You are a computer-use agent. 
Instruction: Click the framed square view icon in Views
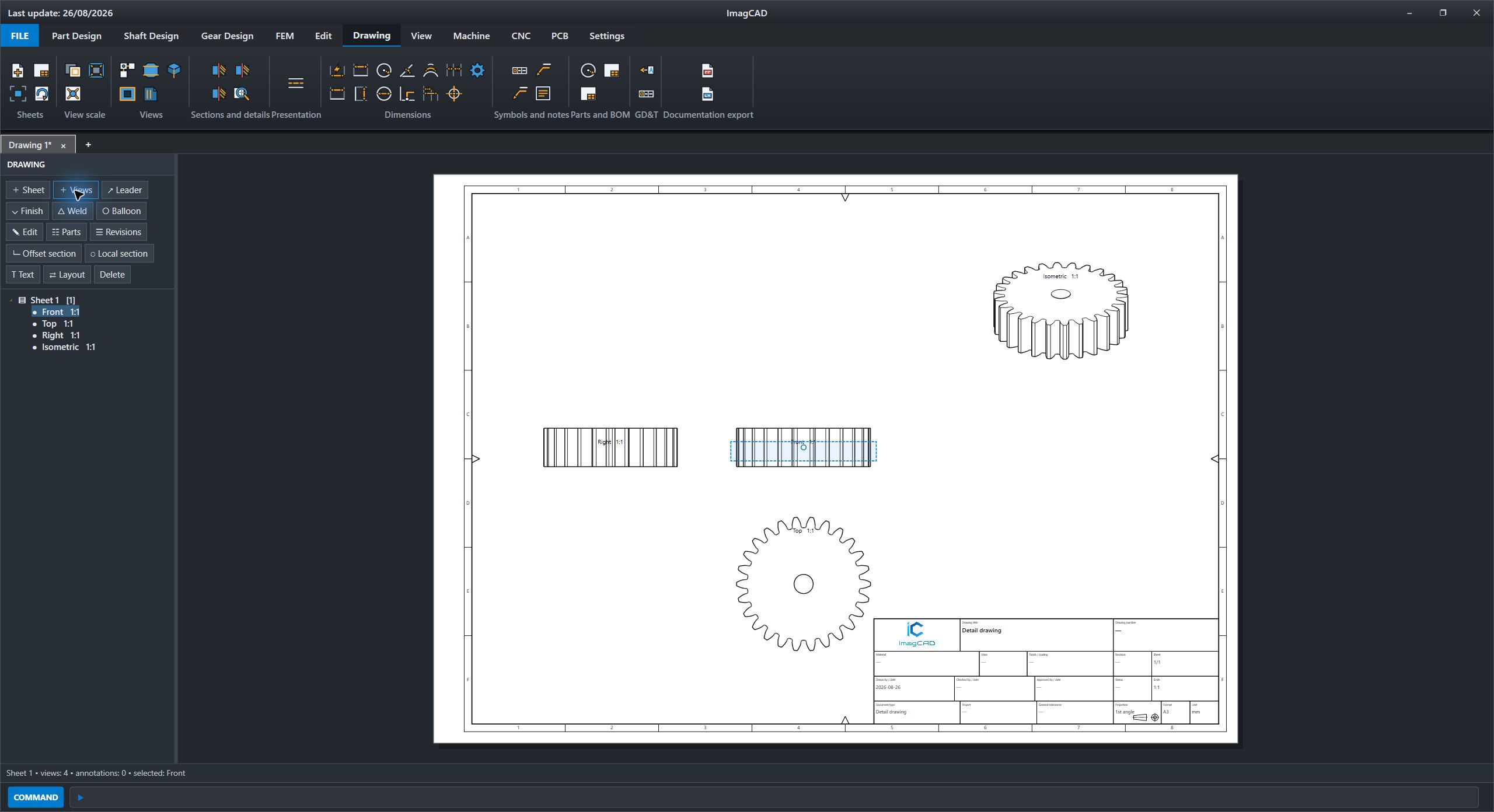click(127, 93)
